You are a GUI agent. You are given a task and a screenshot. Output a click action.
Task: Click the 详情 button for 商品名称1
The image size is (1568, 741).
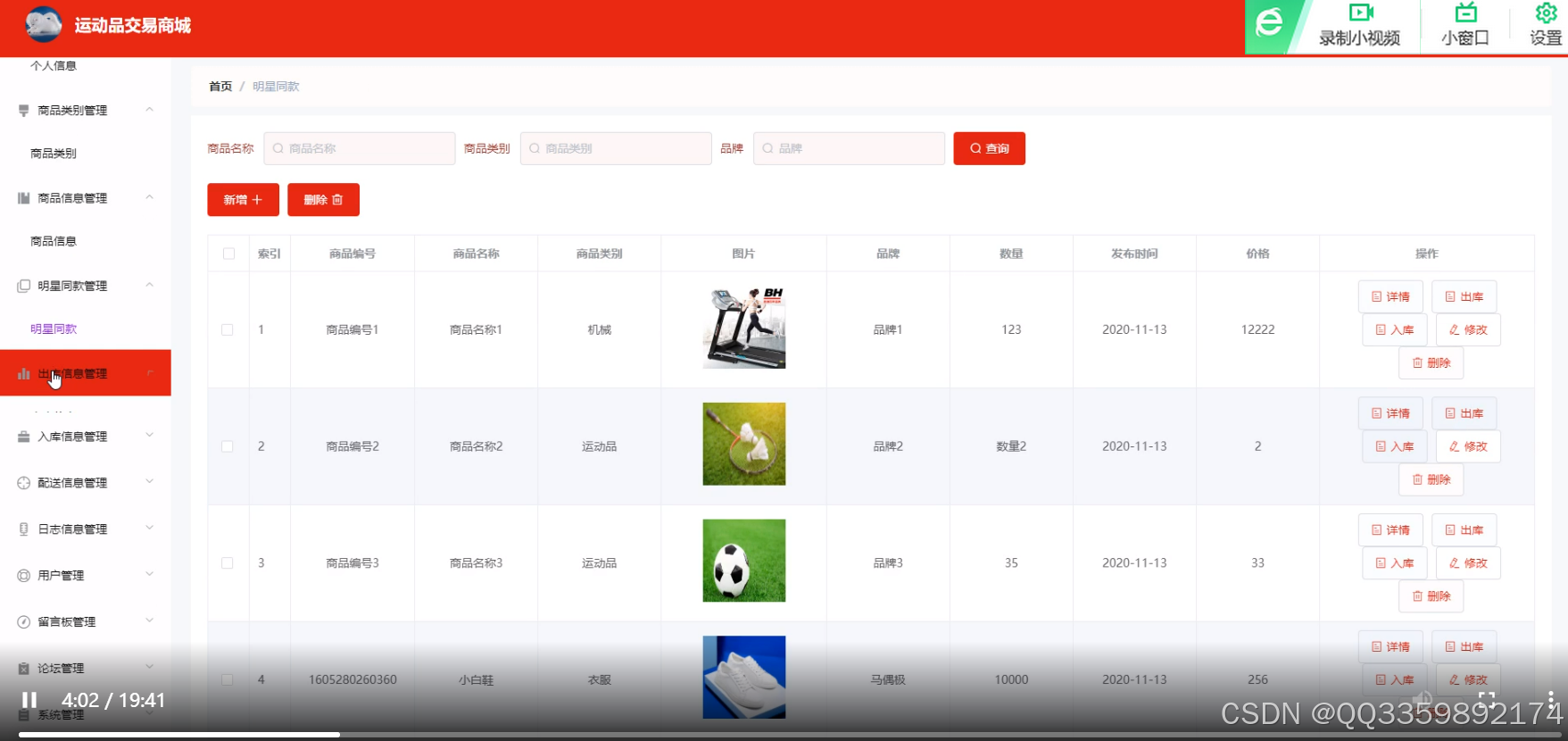coord(1390,296)
